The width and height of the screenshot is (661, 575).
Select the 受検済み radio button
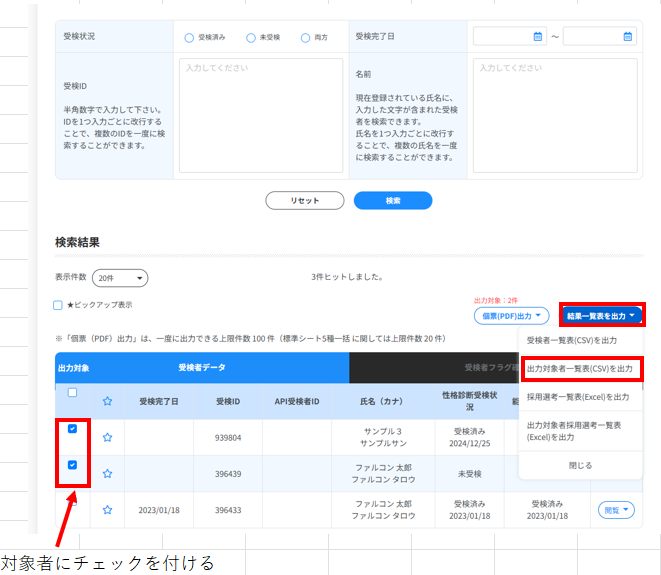pos(189,38)
